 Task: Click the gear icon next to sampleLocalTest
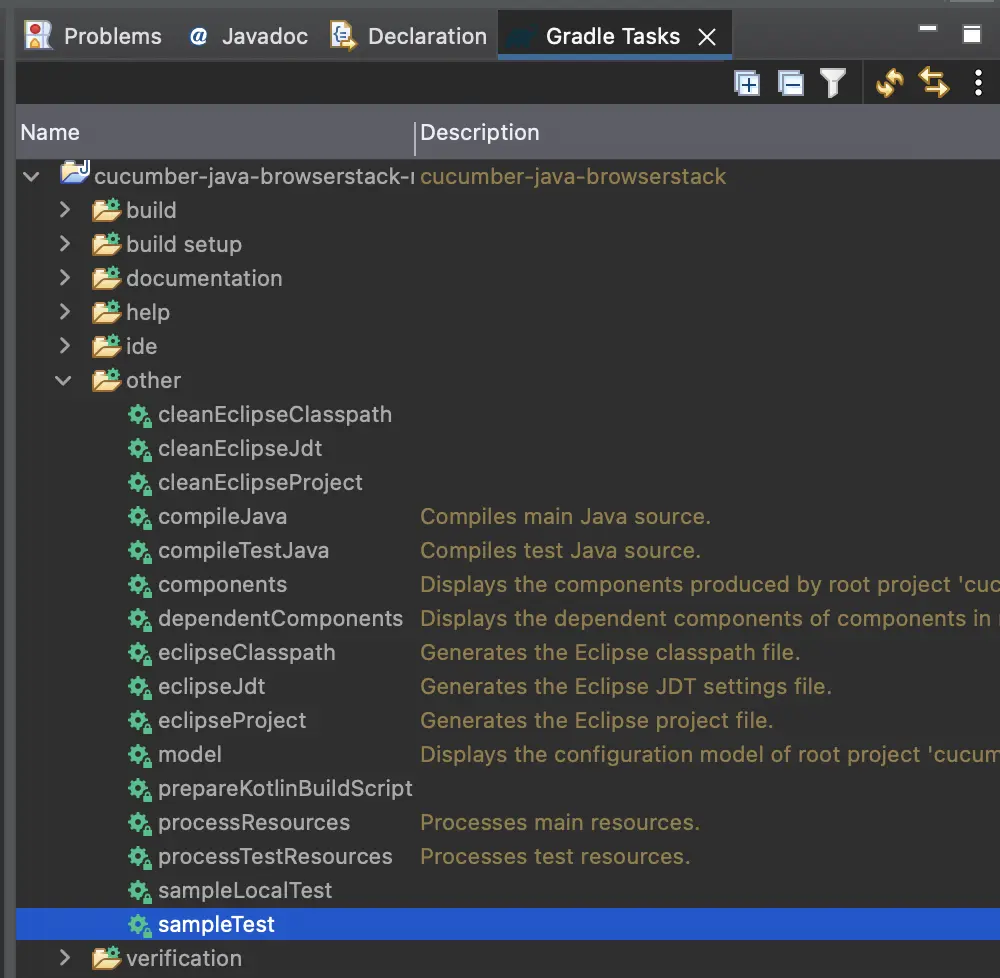tap(139, 891)
